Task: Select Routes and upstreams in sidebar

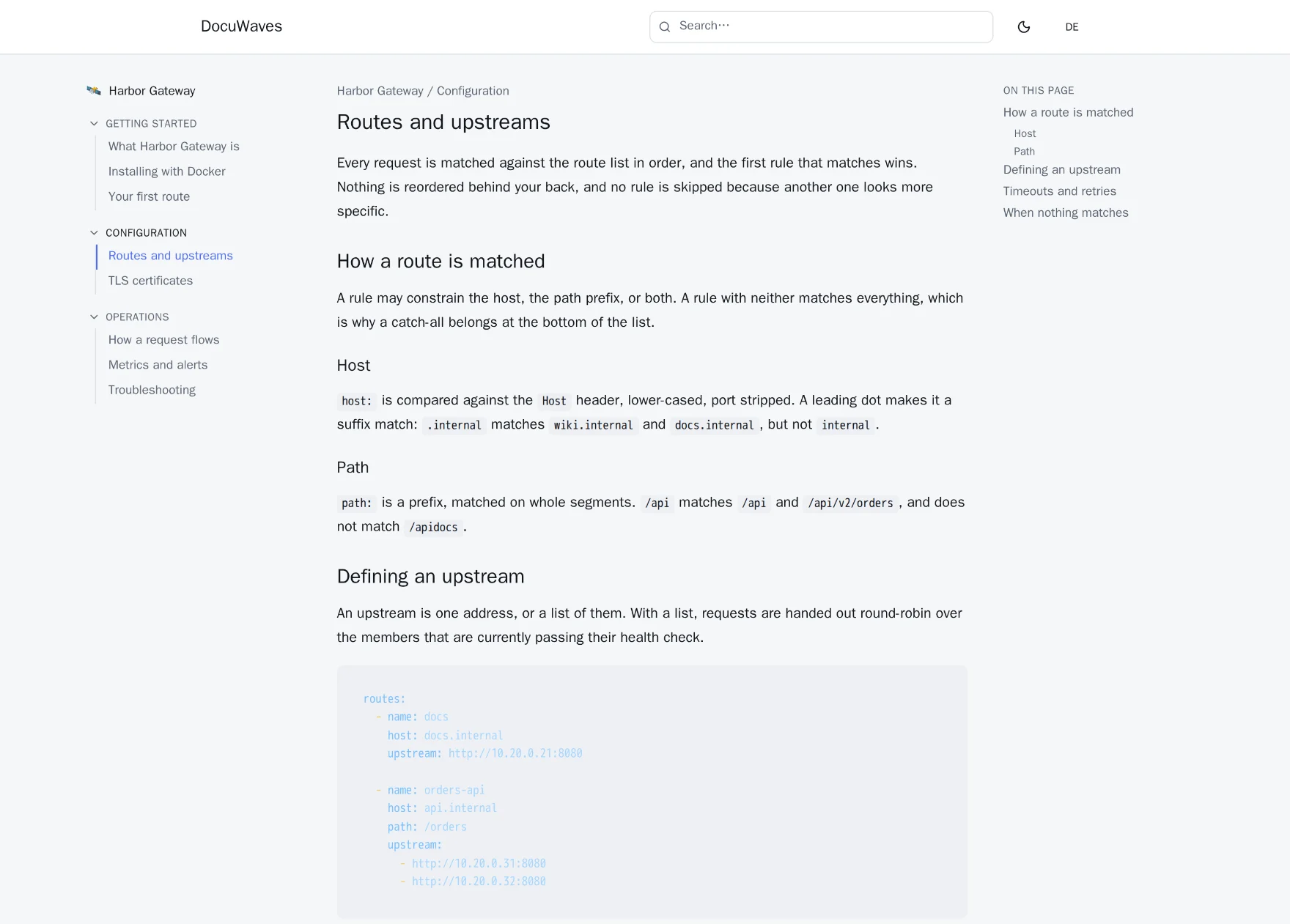Action: [170, 256]
